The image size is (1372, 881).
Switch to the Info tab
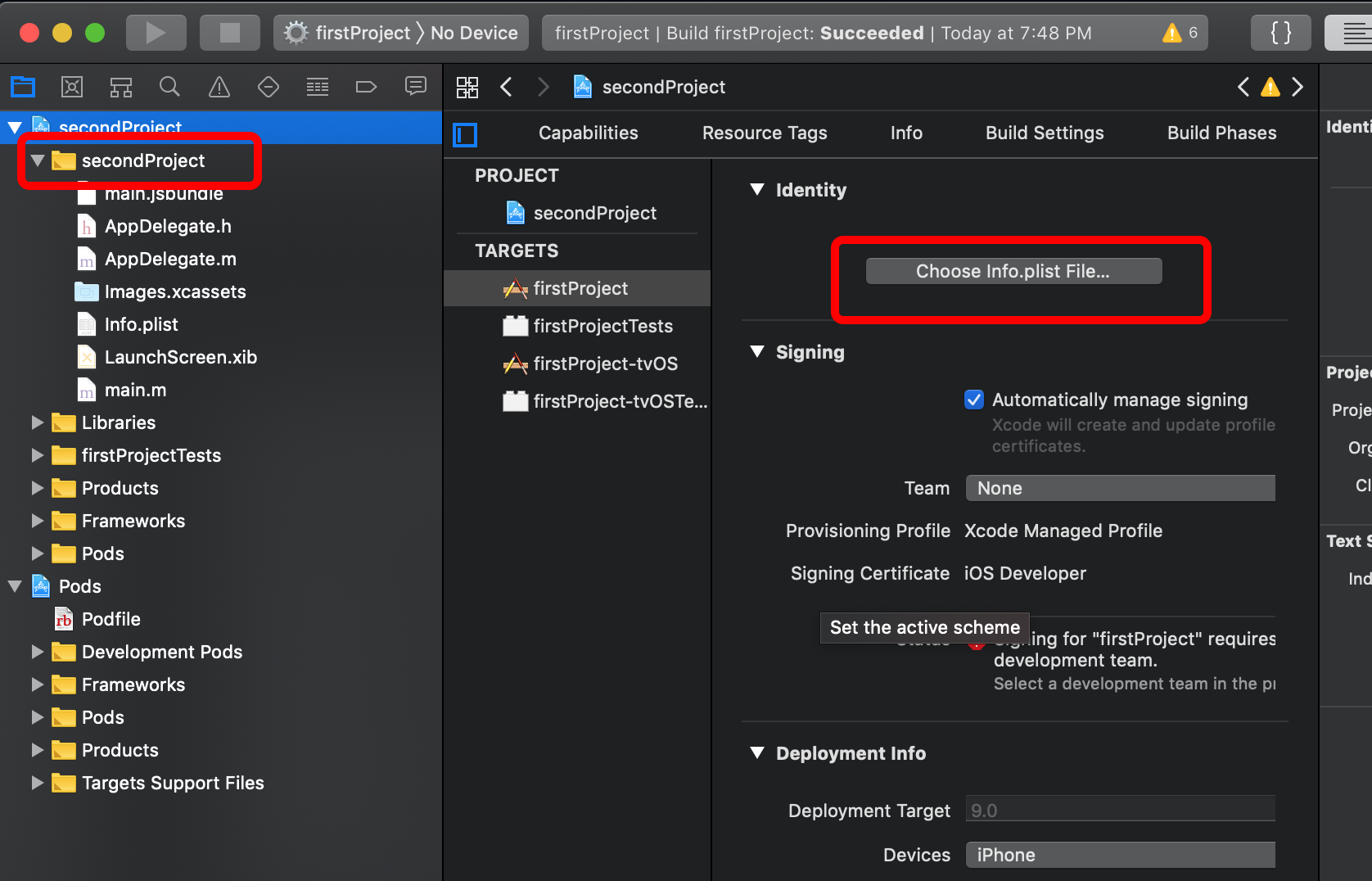click(x=906, y=133)
